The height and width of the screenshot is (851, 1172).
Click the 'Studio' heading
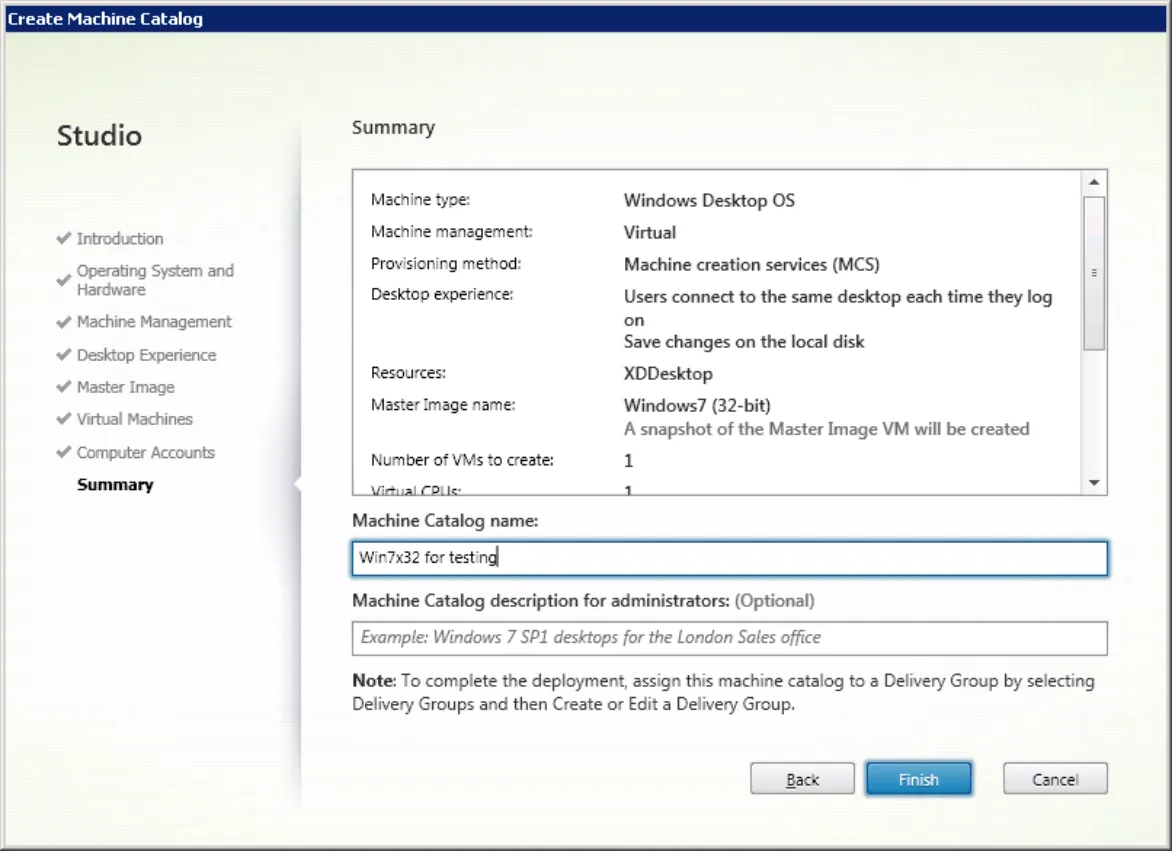pos(99,135)
